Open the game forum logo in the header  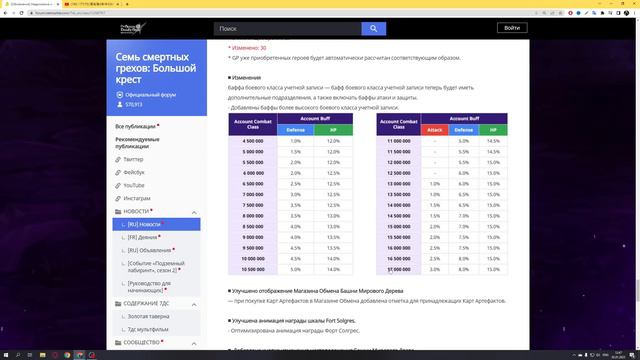point(133,28)
